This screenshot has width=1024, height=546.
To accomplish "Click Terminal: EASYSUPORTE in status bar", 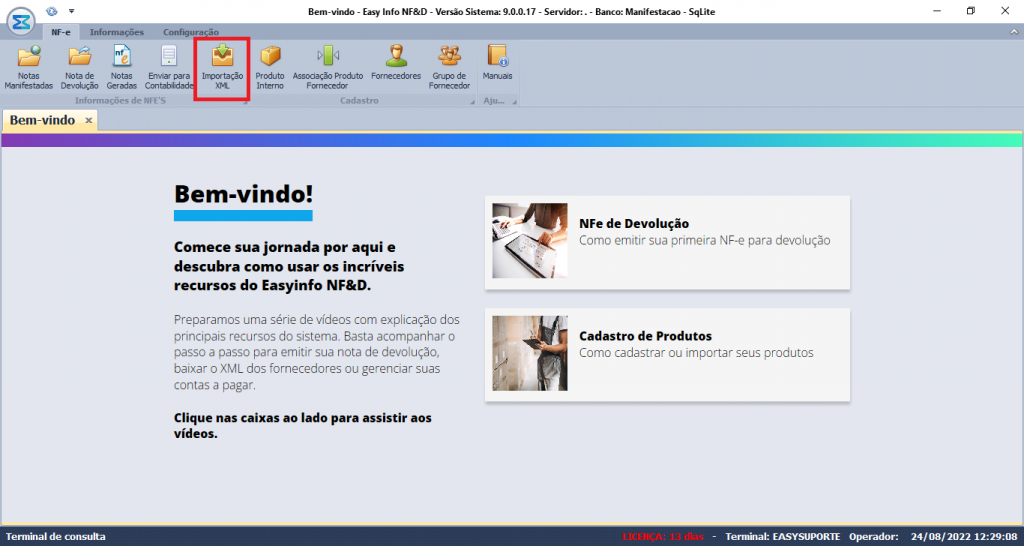I will pyautogui.click(x=782, y=537).
